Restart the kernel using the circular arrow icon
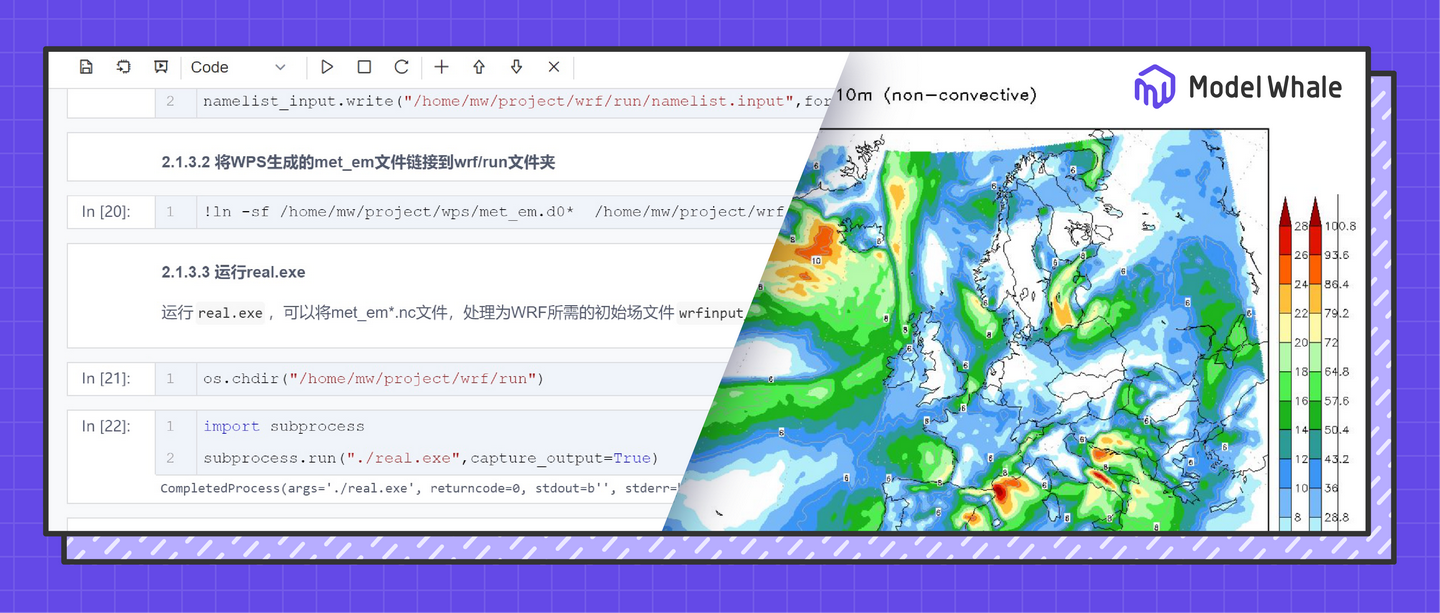This screenshot has width=1440, height=613. [401, 66]
